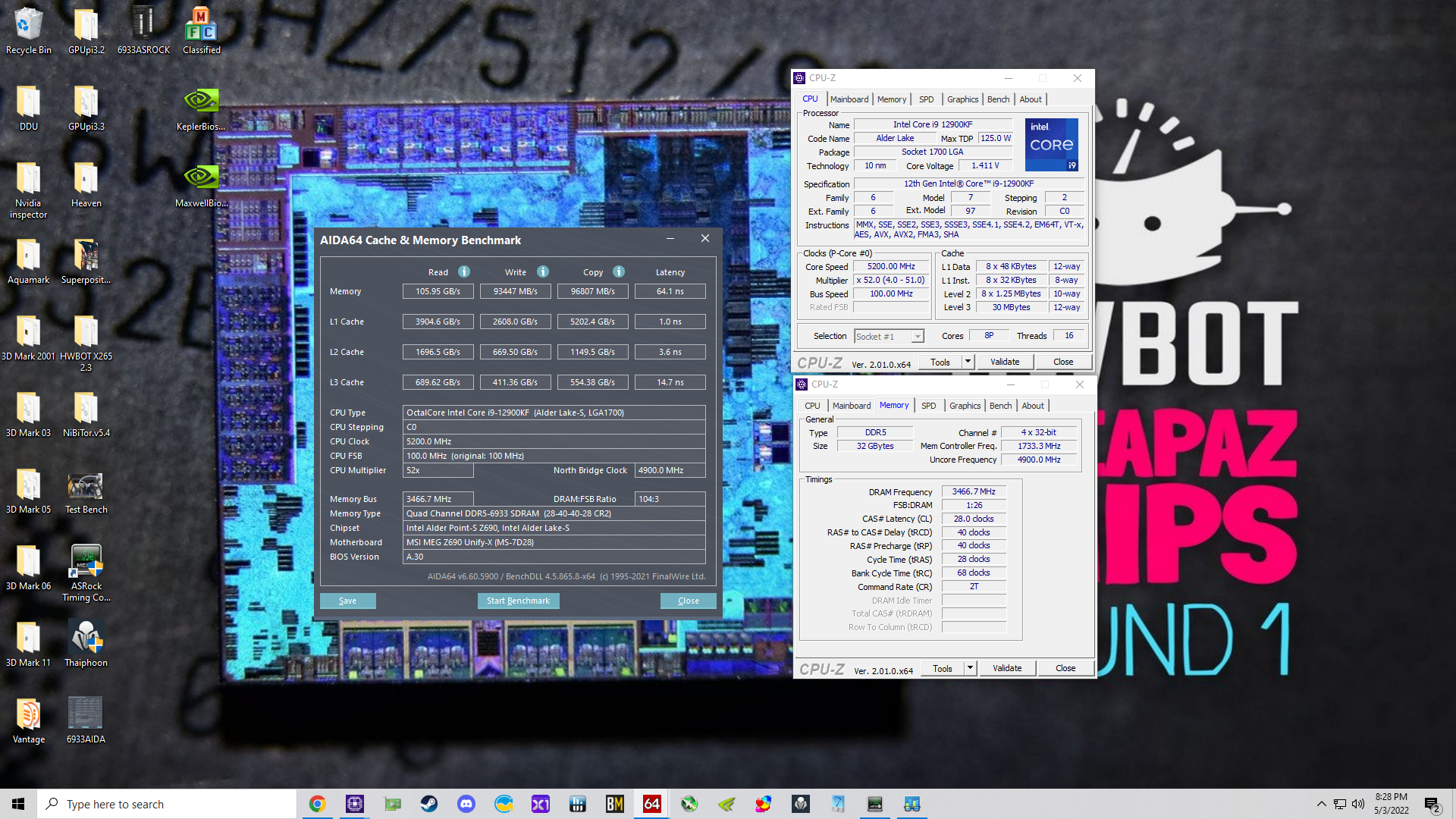1456x819 pixels.
Task: Open the 6933AIDA screenshot file
Action: (x=86, y=720)
